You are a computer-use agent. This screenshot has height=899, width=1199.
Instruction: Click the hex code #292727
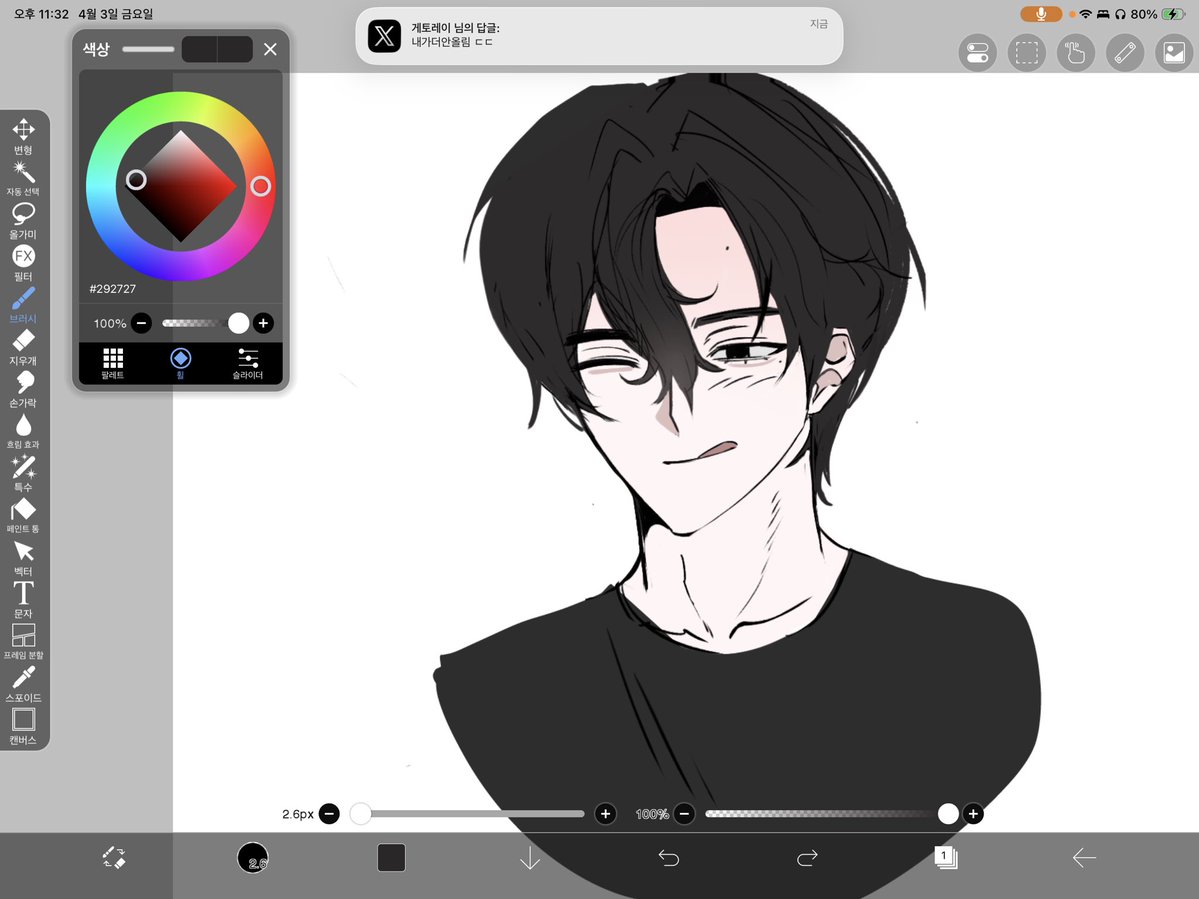pyautogui.click(x=112, y=289)
